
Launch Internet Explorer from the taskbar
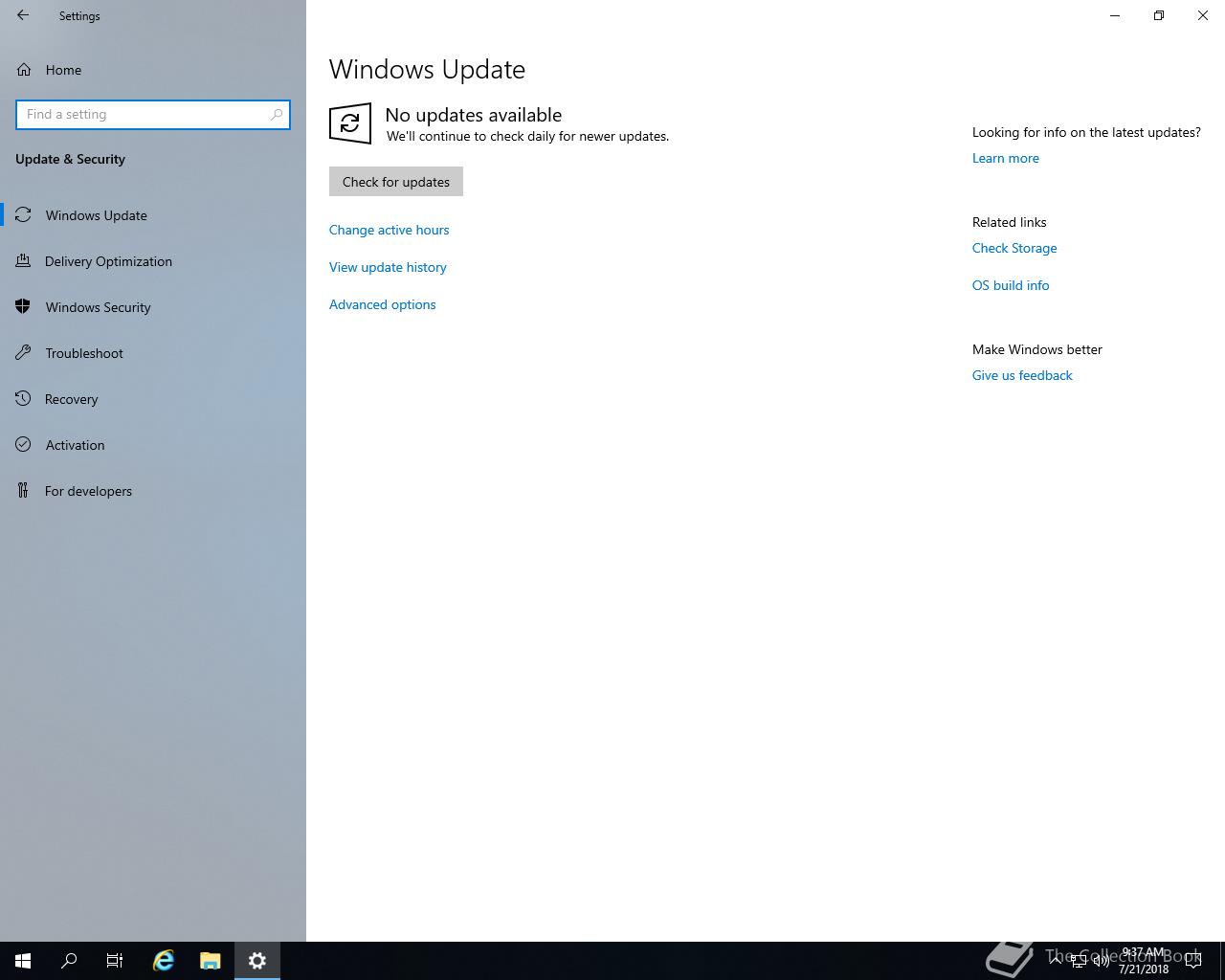[164, 961]
